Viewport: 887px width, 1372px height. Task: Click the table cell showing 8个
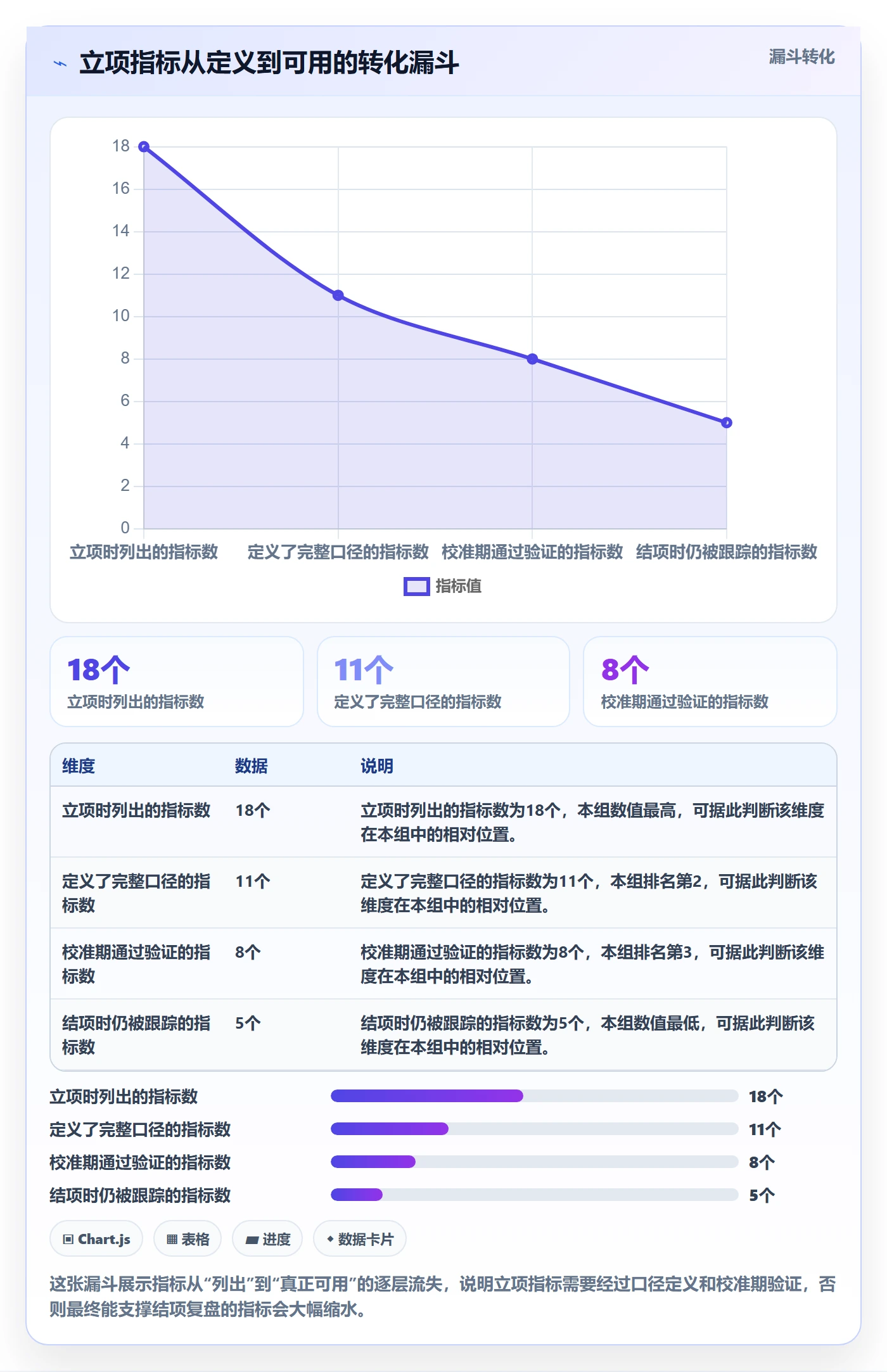pyautogui.click(x=248, y=952)
